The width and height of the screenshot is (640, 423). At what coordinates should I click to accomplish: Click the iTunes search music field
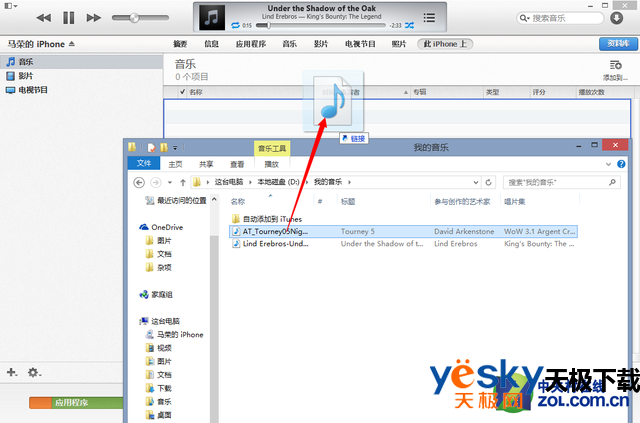(x=560, y=18)
